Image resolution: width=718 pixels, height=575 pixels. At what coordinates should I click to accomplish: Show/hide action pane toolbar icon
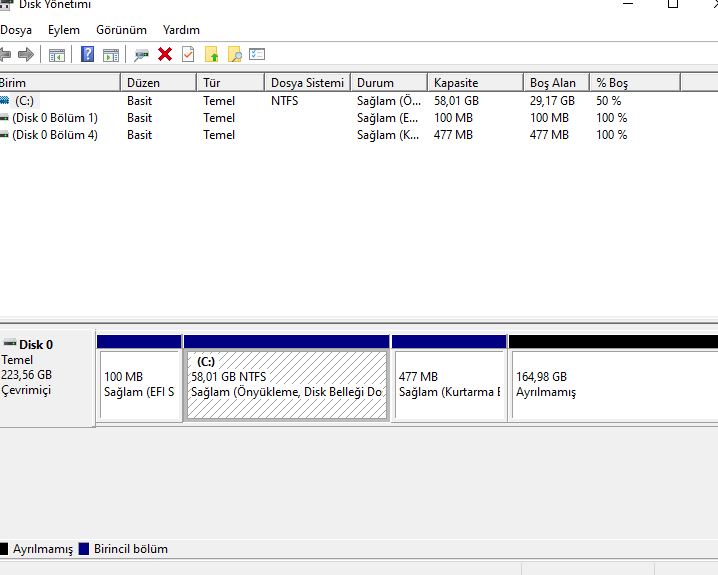point(111,55)
